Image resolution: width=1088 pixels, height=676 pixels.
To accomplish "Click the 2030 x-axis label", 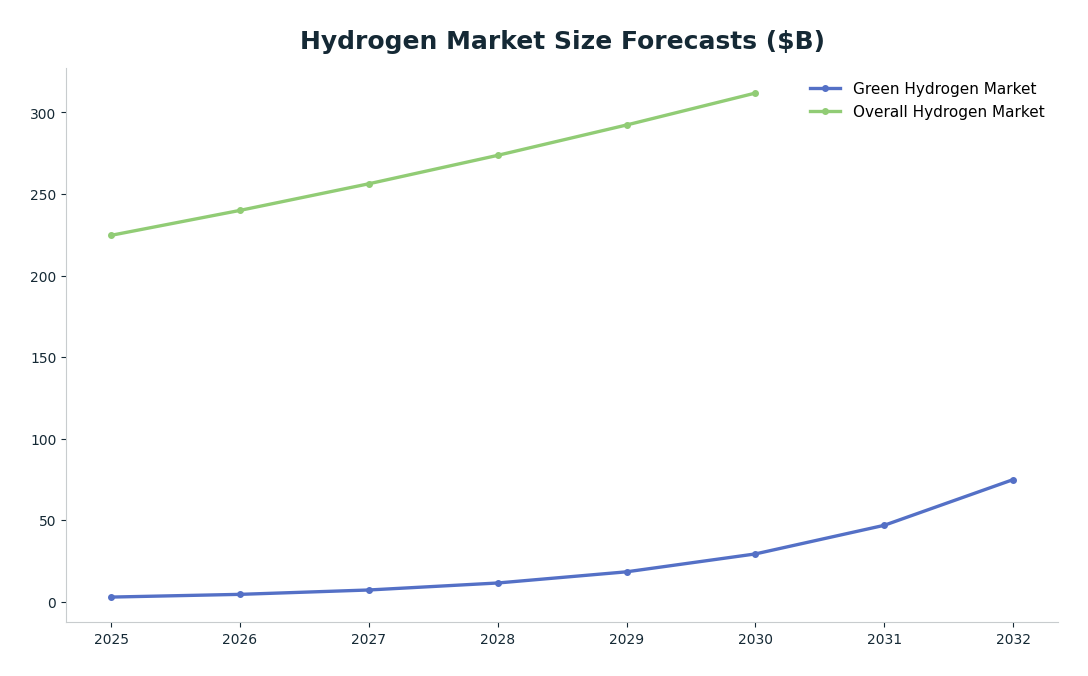I will pyautogui.click(x=755, y=639).
